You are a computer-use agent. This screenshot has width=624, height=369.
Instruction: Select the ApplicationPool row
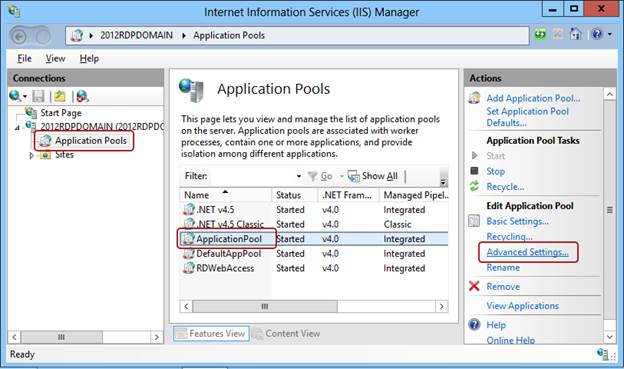314,239
